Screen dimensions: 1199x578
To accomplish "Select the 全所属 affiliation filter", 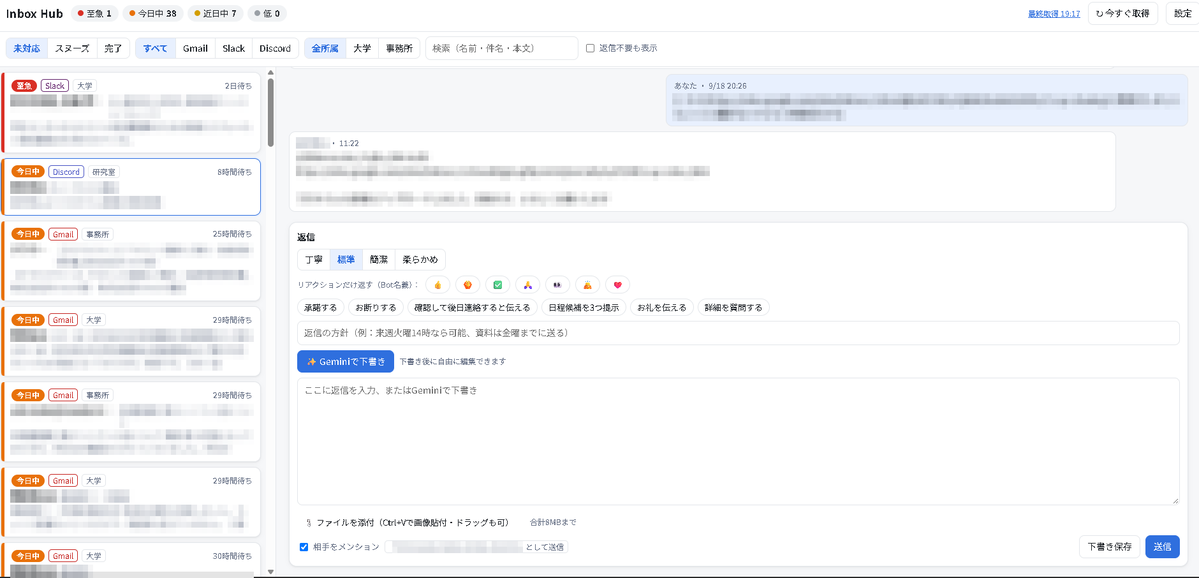I will pos(325,48).
